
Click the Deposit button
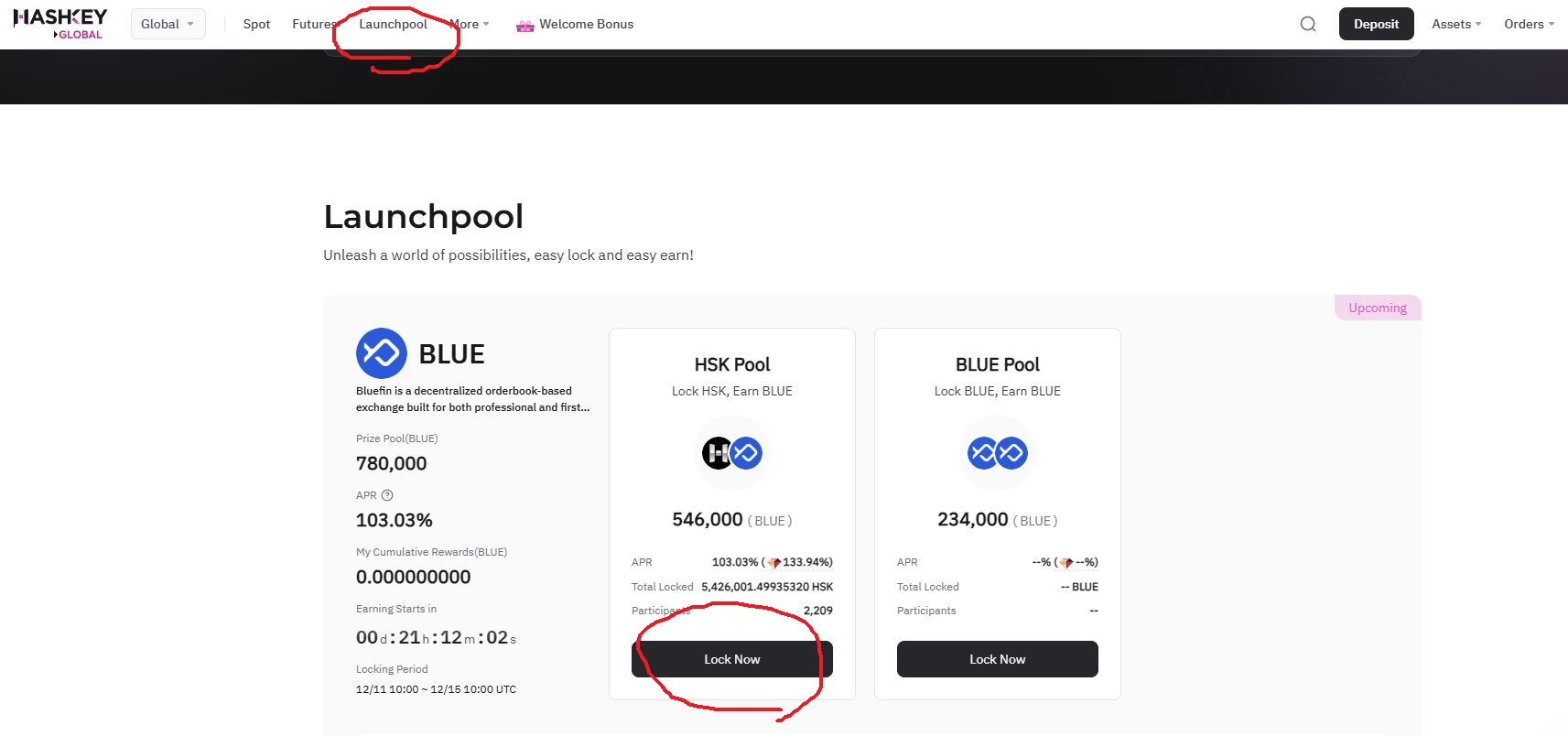tap(1376, 24)
